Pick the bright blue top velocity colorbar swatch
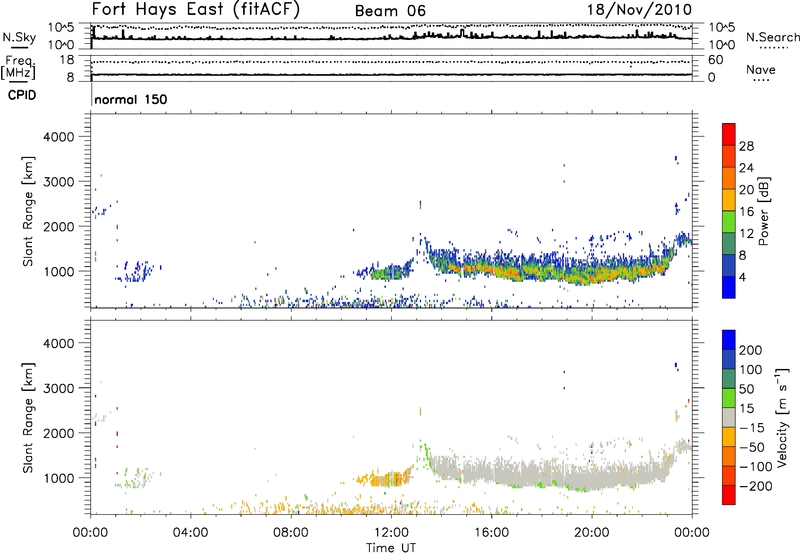 pyautogui.click(x=729, y=340)
